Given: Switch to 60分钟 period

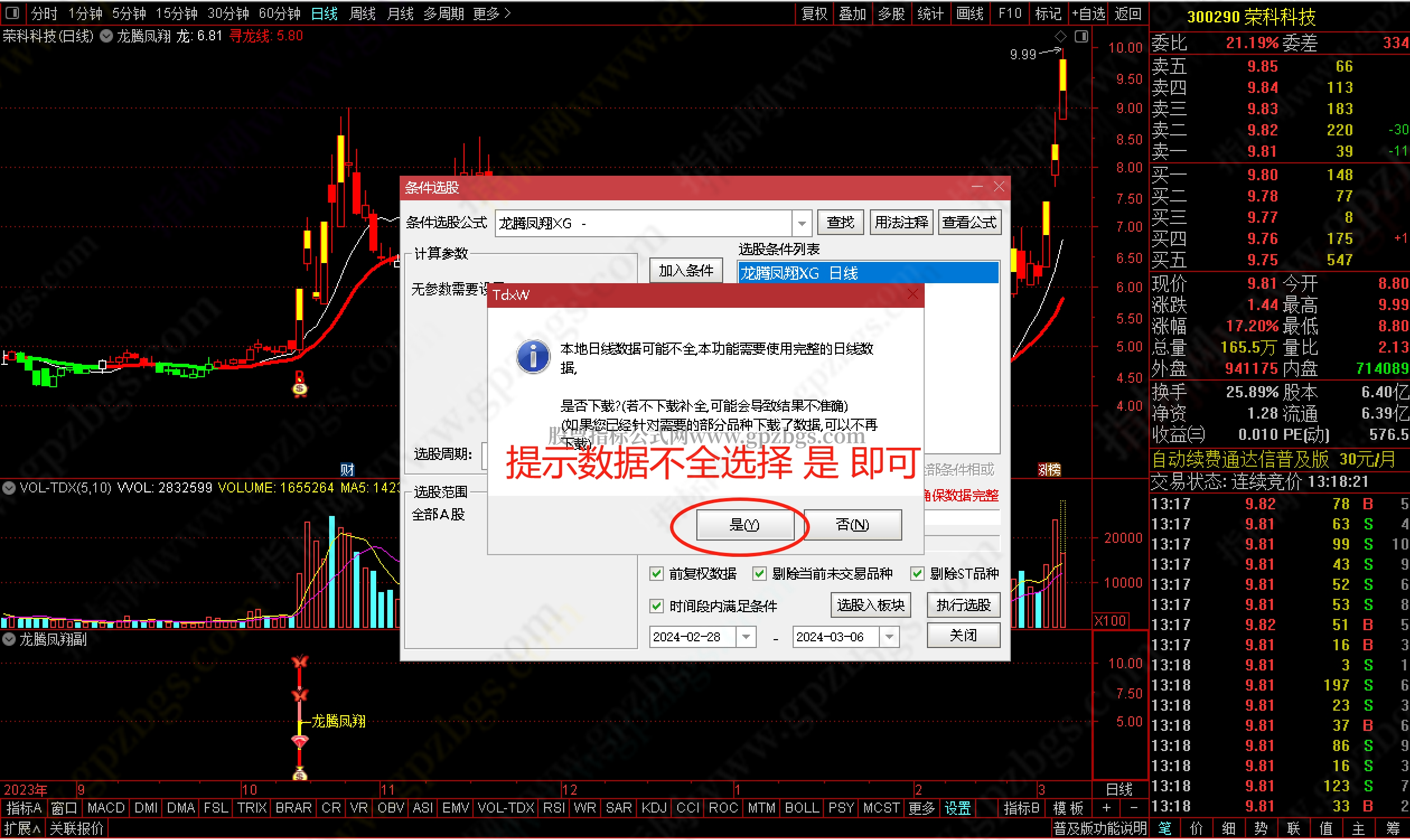Looking at the screenshot, I should [280, 13].
